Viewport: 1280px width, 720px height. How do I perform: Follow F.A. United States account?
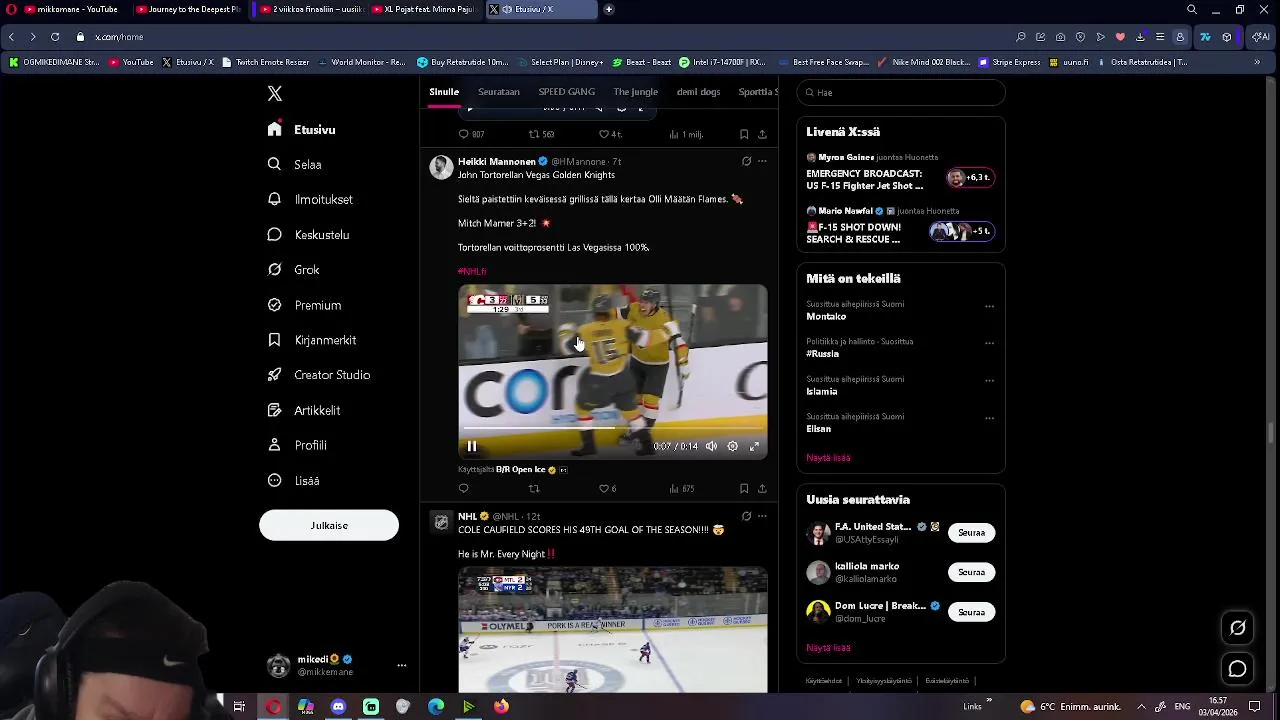[971, 533]
